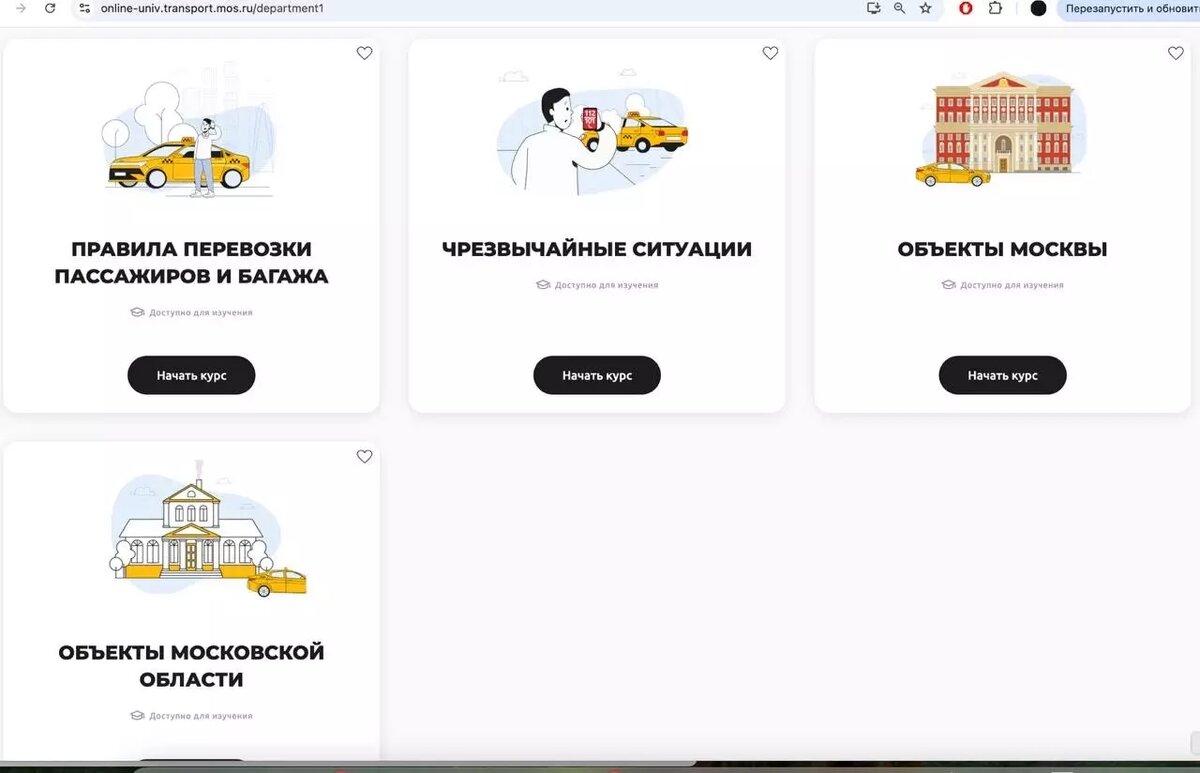Click graduation cap icon in Объекты Московской области card

coord(137,716)
